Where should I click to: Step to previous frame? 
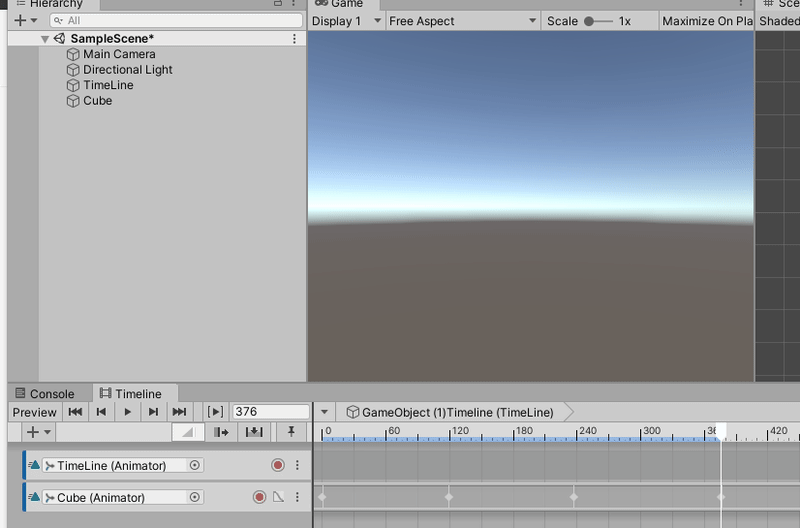[101, 412]
